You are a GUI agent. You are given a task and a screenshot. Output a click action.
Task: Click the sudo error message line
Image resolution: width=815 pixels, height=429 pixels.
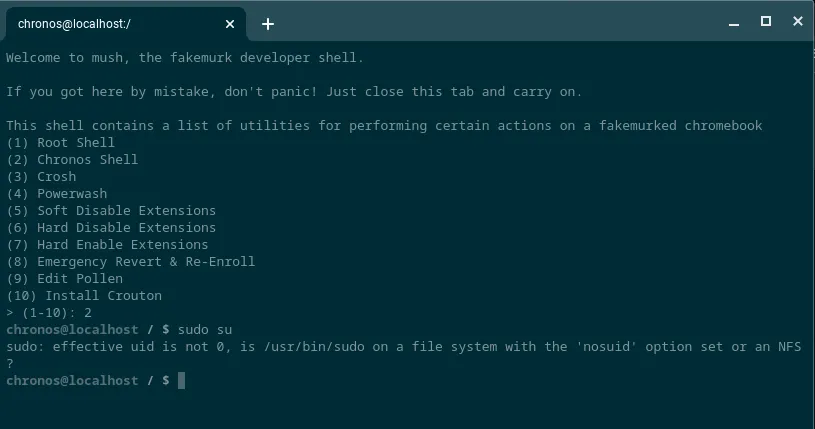tap(403, 347)
